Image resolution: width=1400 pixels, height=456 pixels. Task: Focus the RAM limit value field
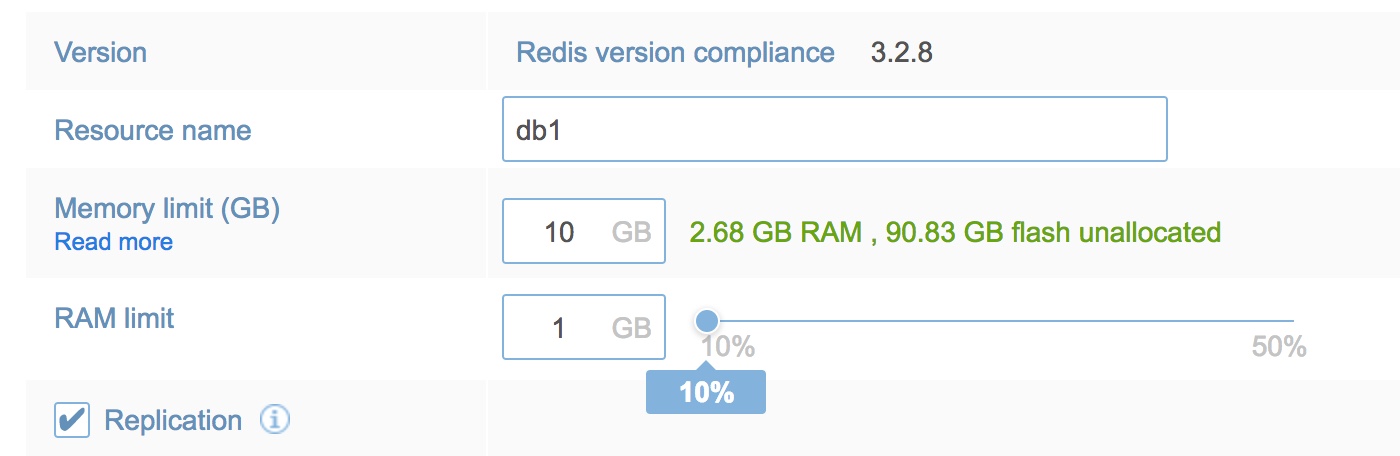click(x=560, y=327)
